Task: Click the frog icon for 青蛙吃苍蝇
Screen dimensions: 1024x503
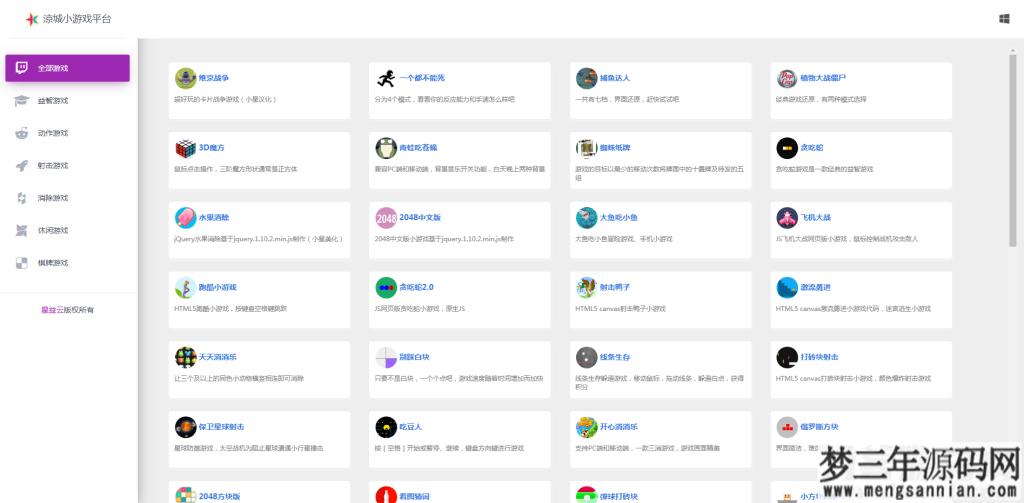Action: [386, 148]
